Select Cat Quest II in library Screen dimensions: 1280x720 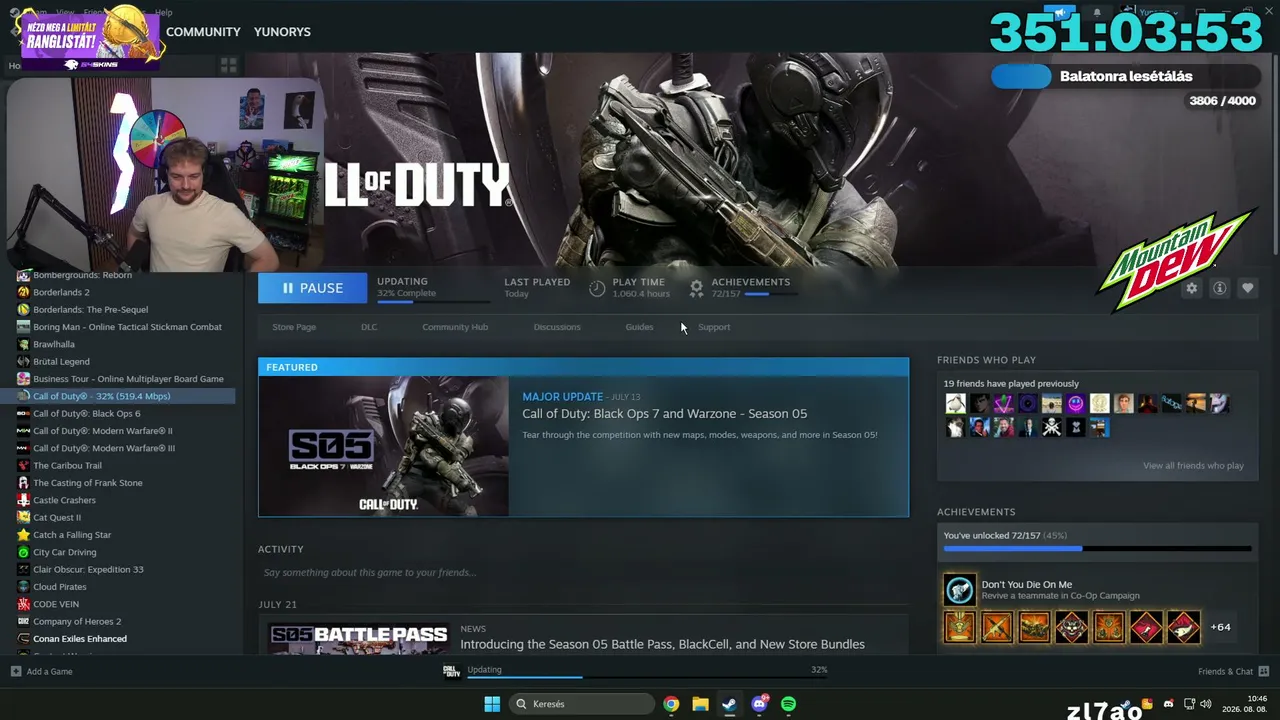tap(57, 518)
